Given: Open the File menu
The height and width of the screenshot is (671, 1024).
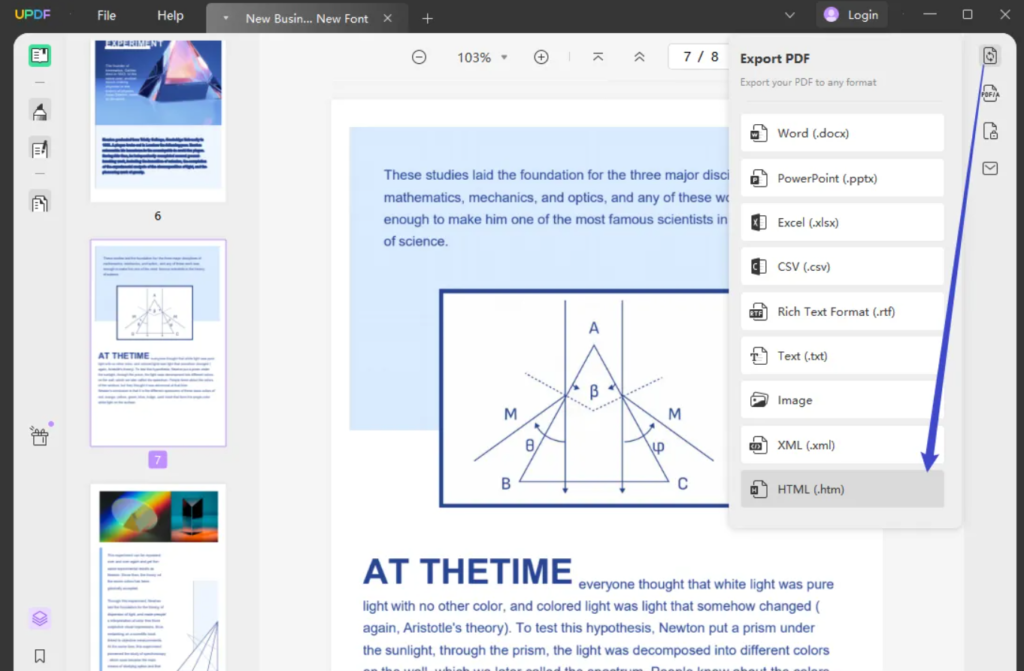Looking at the screenshot, I should (106, 16).
